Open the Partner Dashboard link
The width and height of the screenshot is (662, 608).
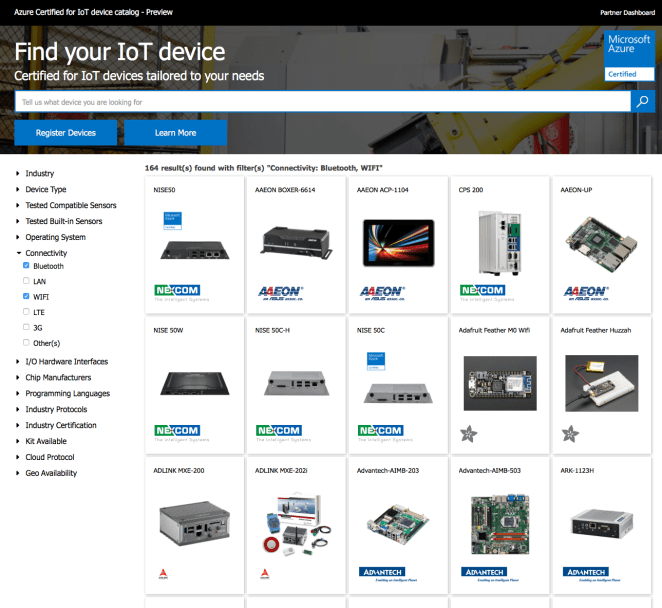(x=626, y=12)
